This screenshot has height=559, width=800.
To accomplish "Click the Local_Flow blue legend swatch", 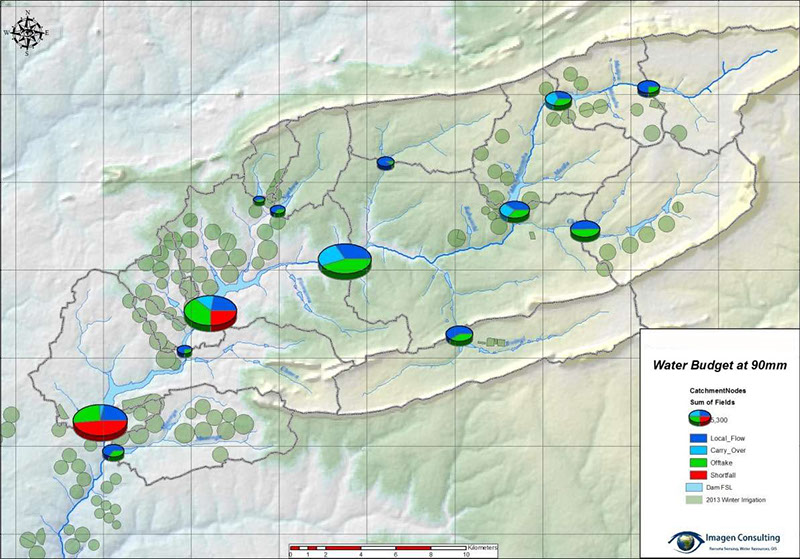I will coord(696,438).
